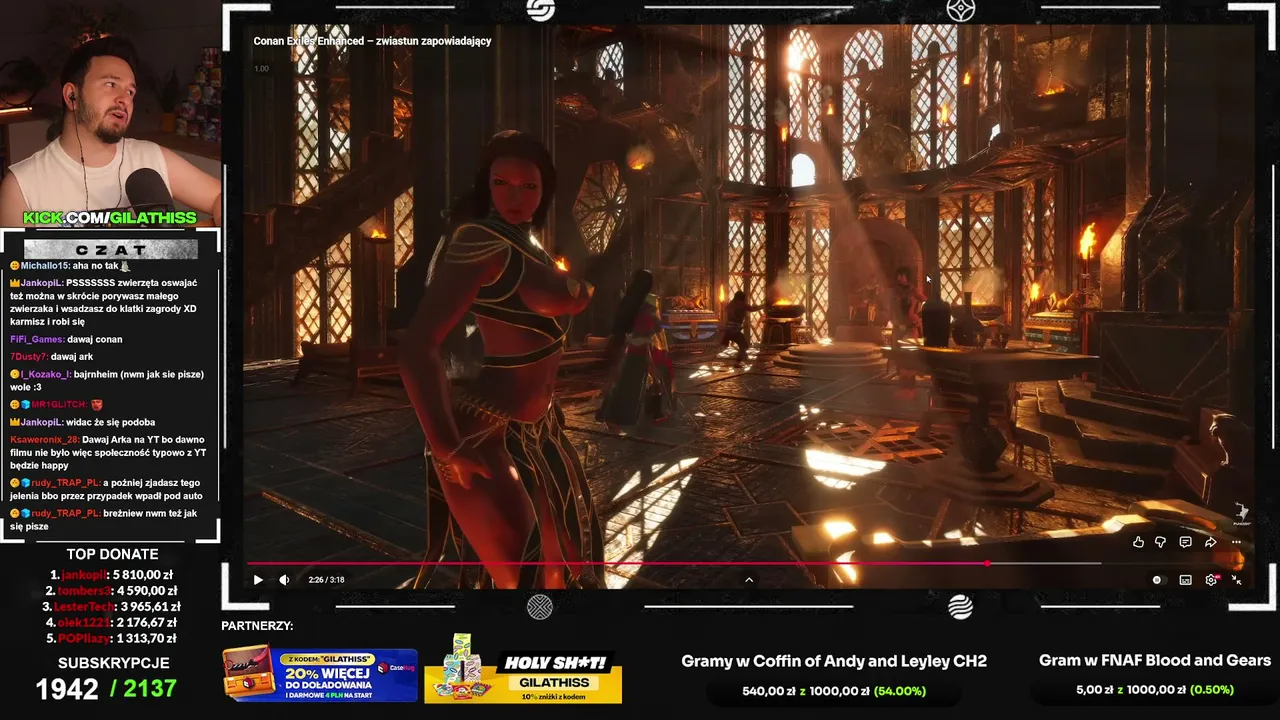Click the 5,00 zł z 1000,00 zł goal progress

(1155, 690)
